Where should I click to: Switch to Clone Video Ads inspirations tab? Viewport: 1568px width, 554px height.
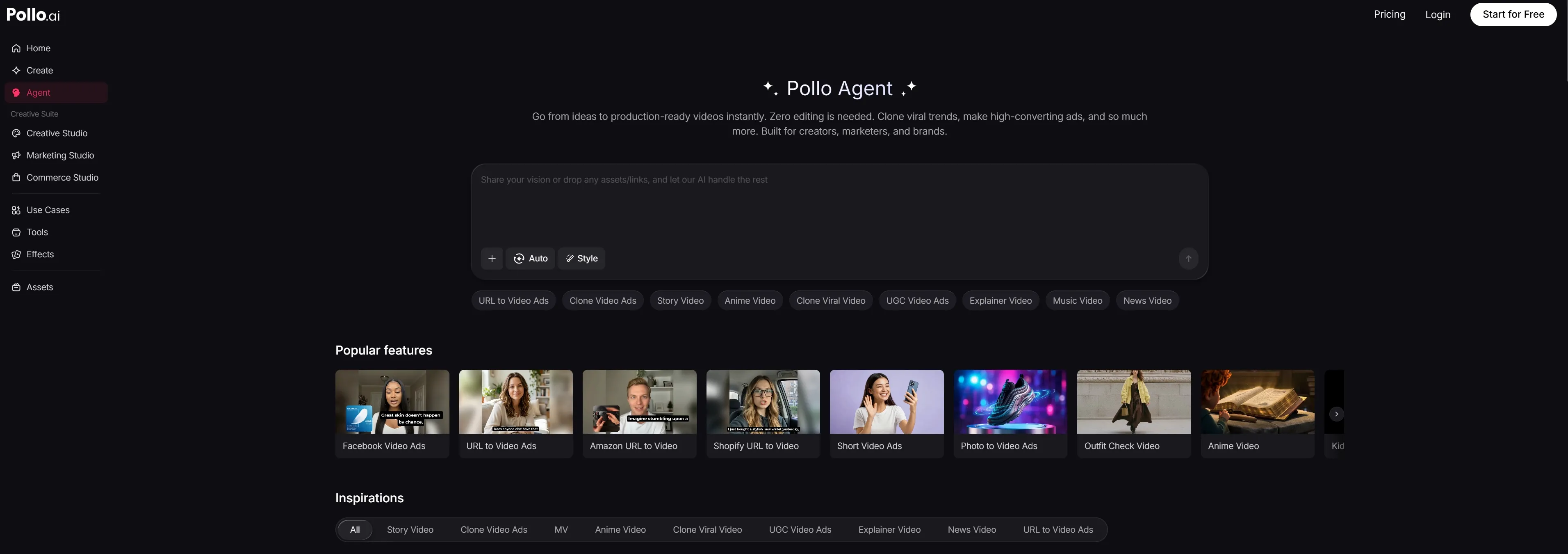(494, 530)
